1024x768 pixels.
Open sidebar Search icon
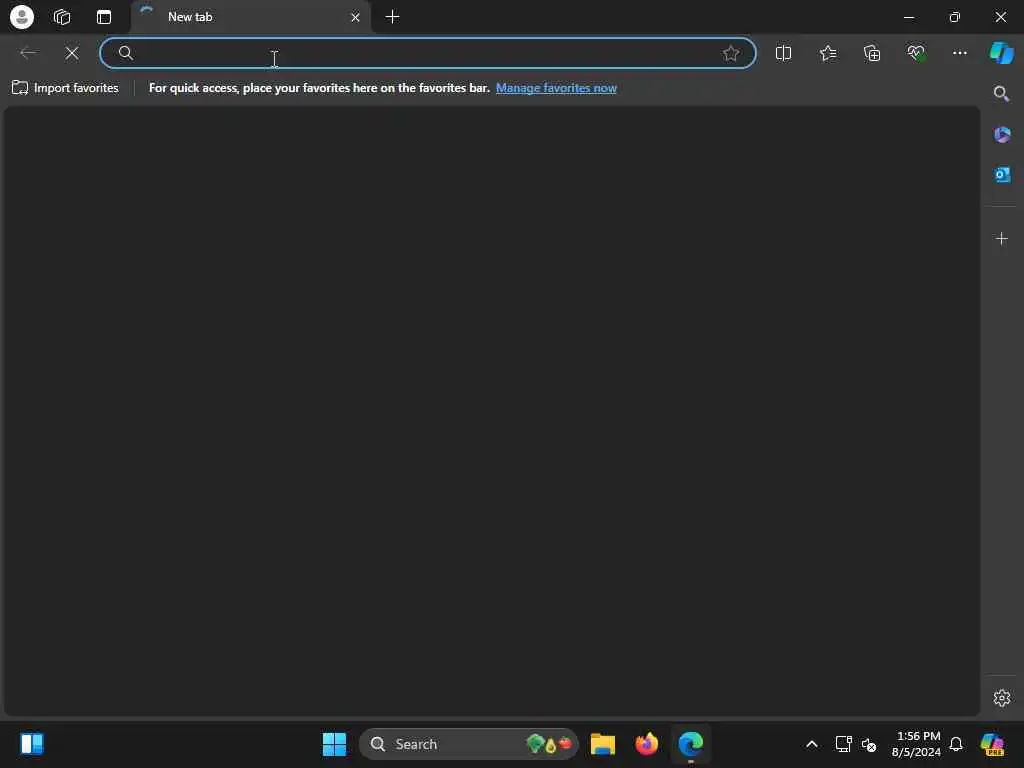1001,94
